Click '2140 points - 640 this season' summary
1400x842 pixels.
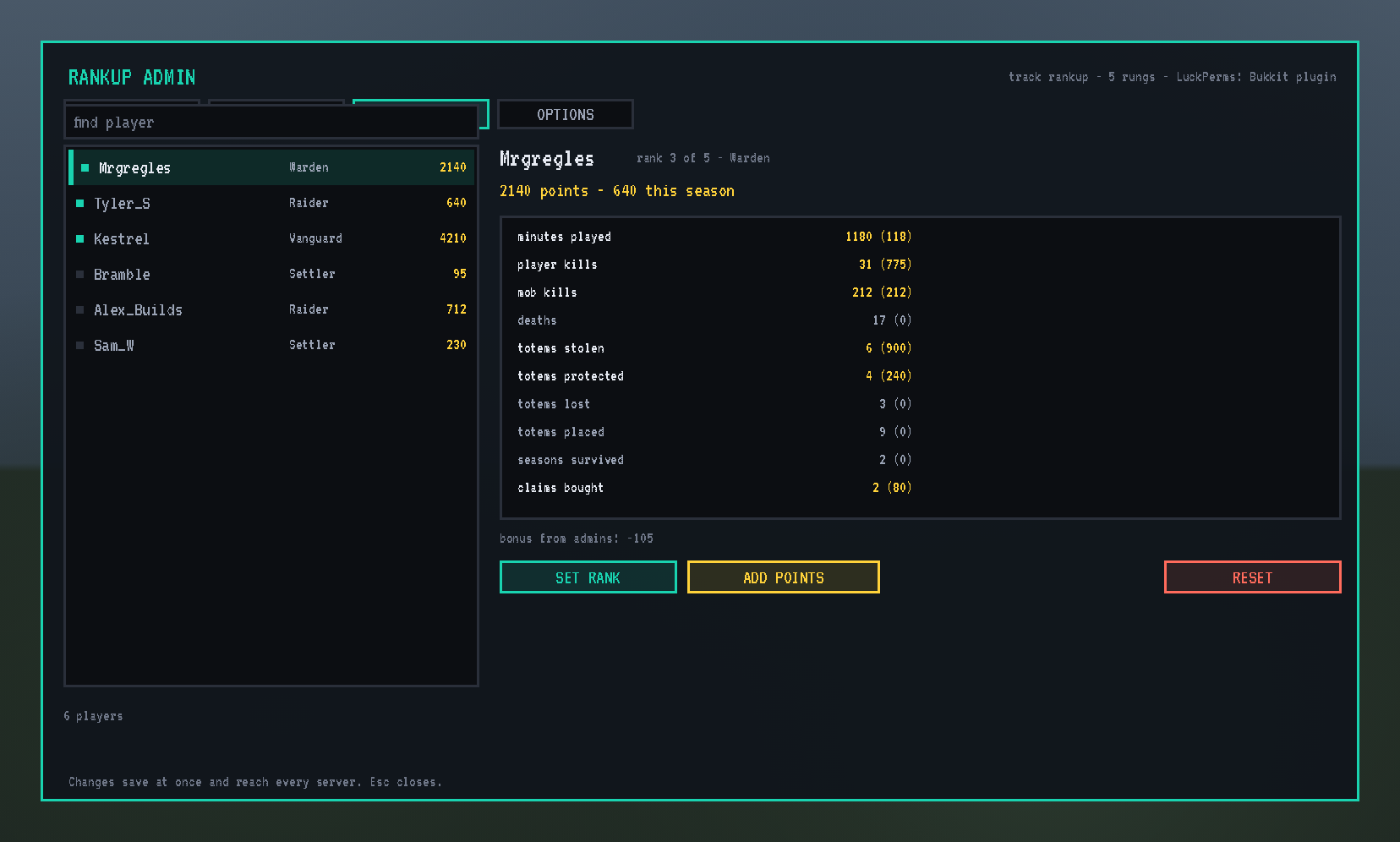point(617,191)
